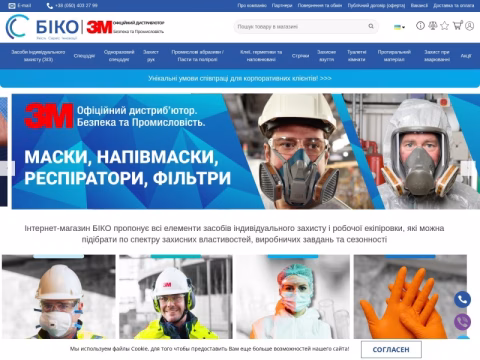Screen dimensions: 480x360
Task: Open the disposable medical clothing category card
Action: pyautogui.click(x=293, y=297)
